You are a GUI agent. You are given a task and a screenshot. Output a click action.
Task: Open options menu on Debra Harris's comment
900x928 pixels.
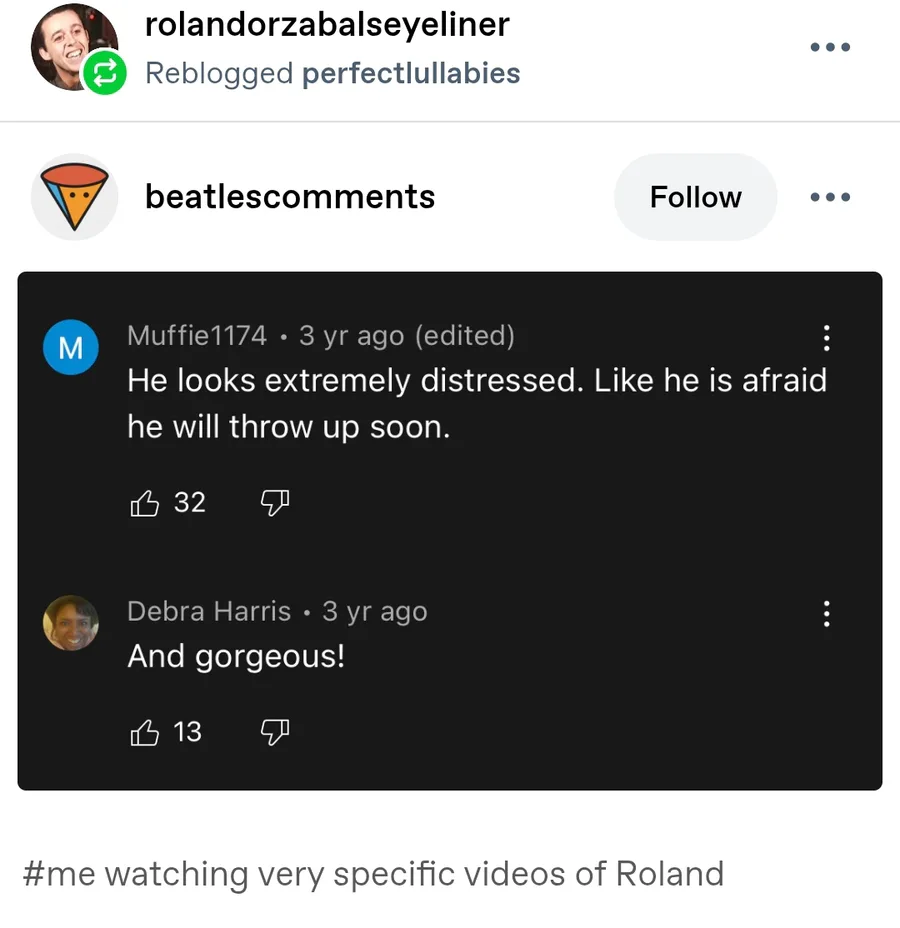(x=826, y=613)
